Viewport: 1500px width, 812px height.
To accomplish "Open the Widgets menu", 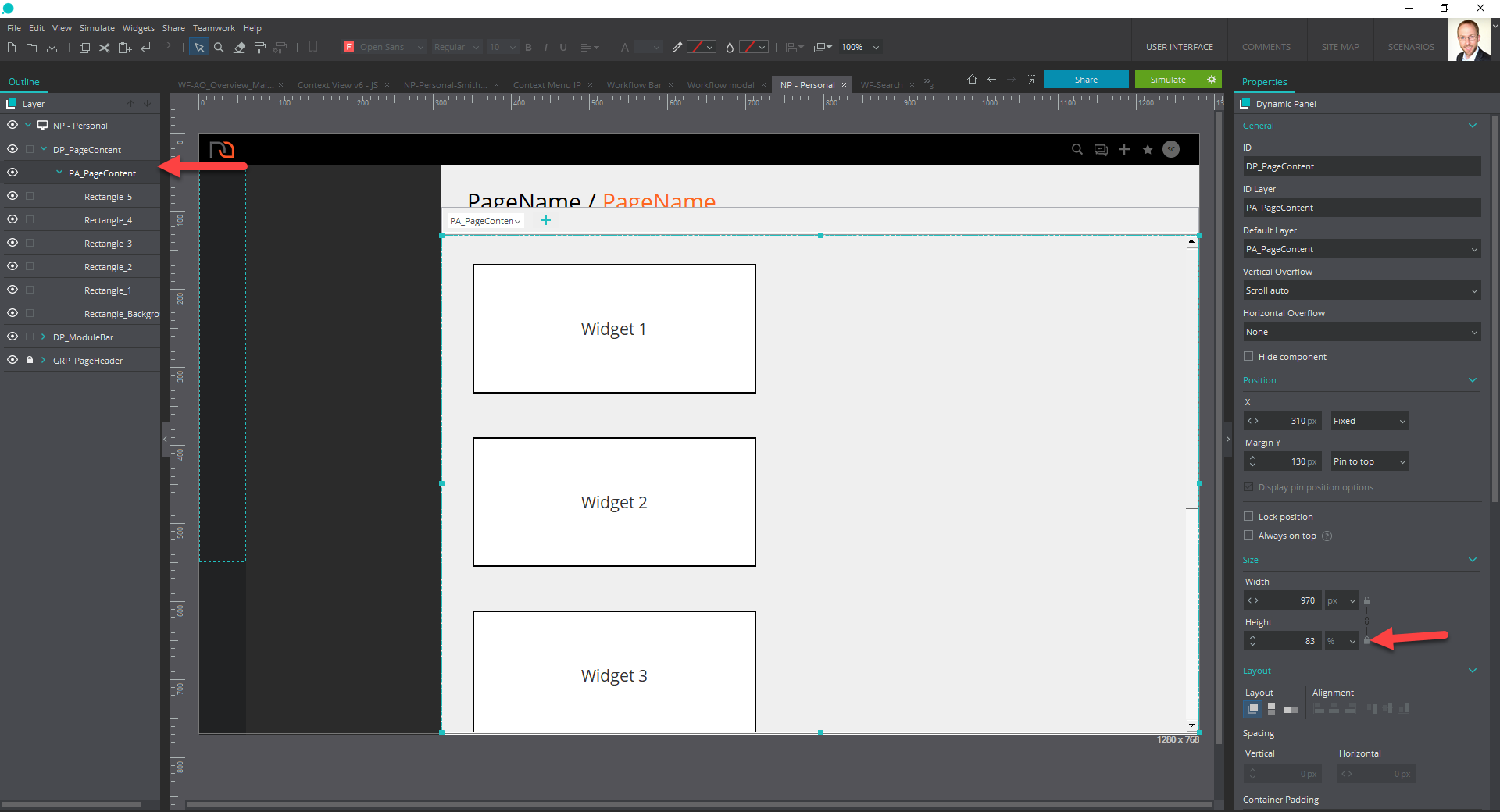I will click(138, 28).
